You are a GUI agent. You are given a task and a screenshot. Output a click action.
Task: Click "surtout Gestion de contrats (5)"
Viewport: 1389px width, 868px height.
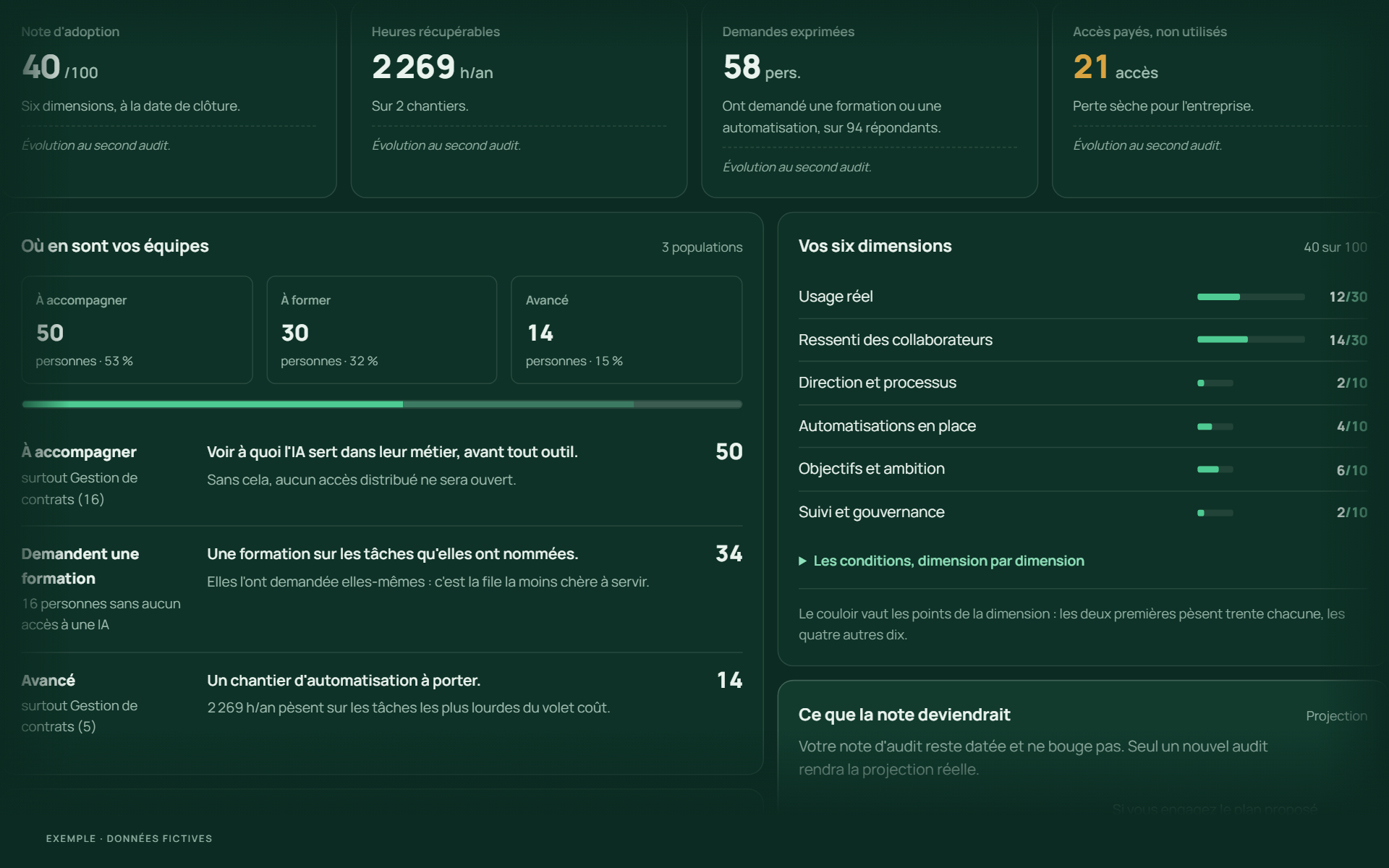[x=80, y=716]
